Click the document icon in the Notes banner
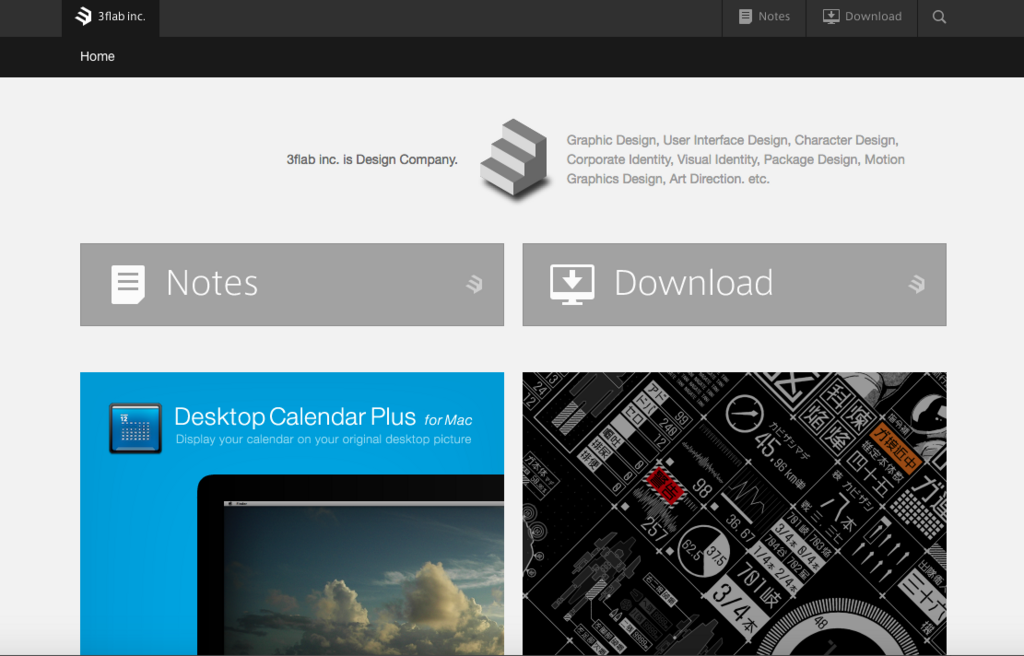Screen dimensions: 1024x656 128,284
